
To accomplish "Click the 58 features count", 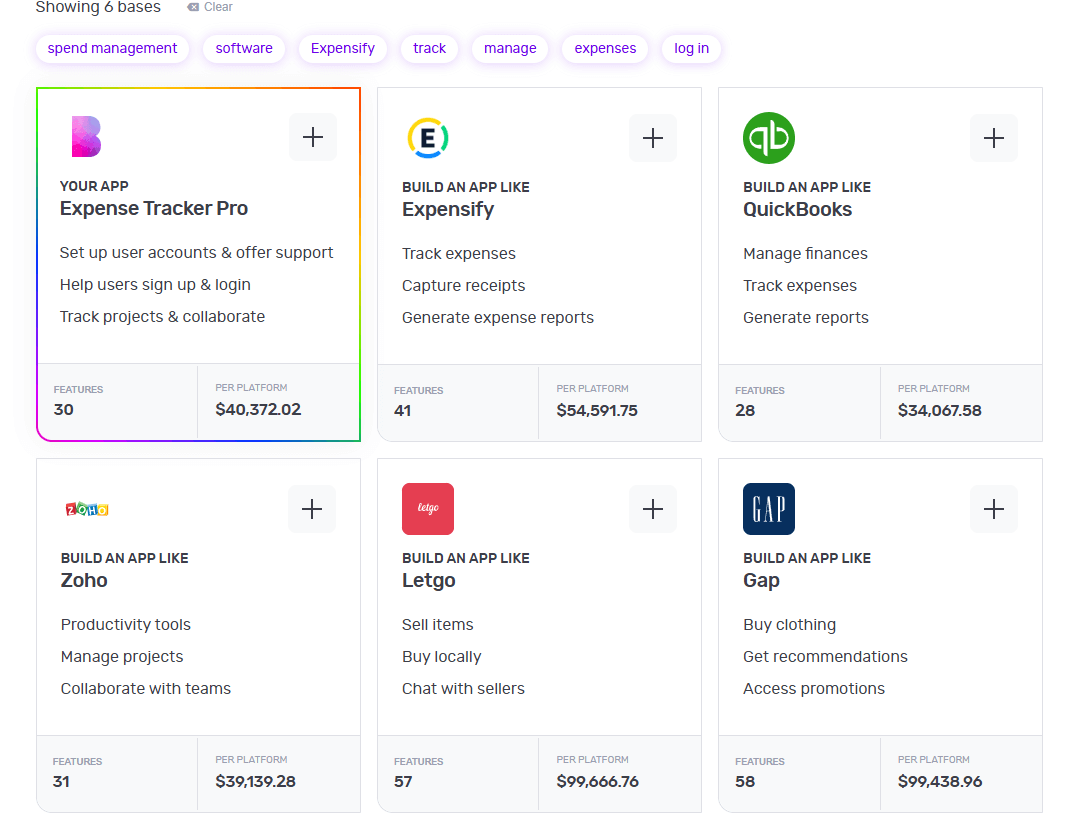I will point(745,782).
